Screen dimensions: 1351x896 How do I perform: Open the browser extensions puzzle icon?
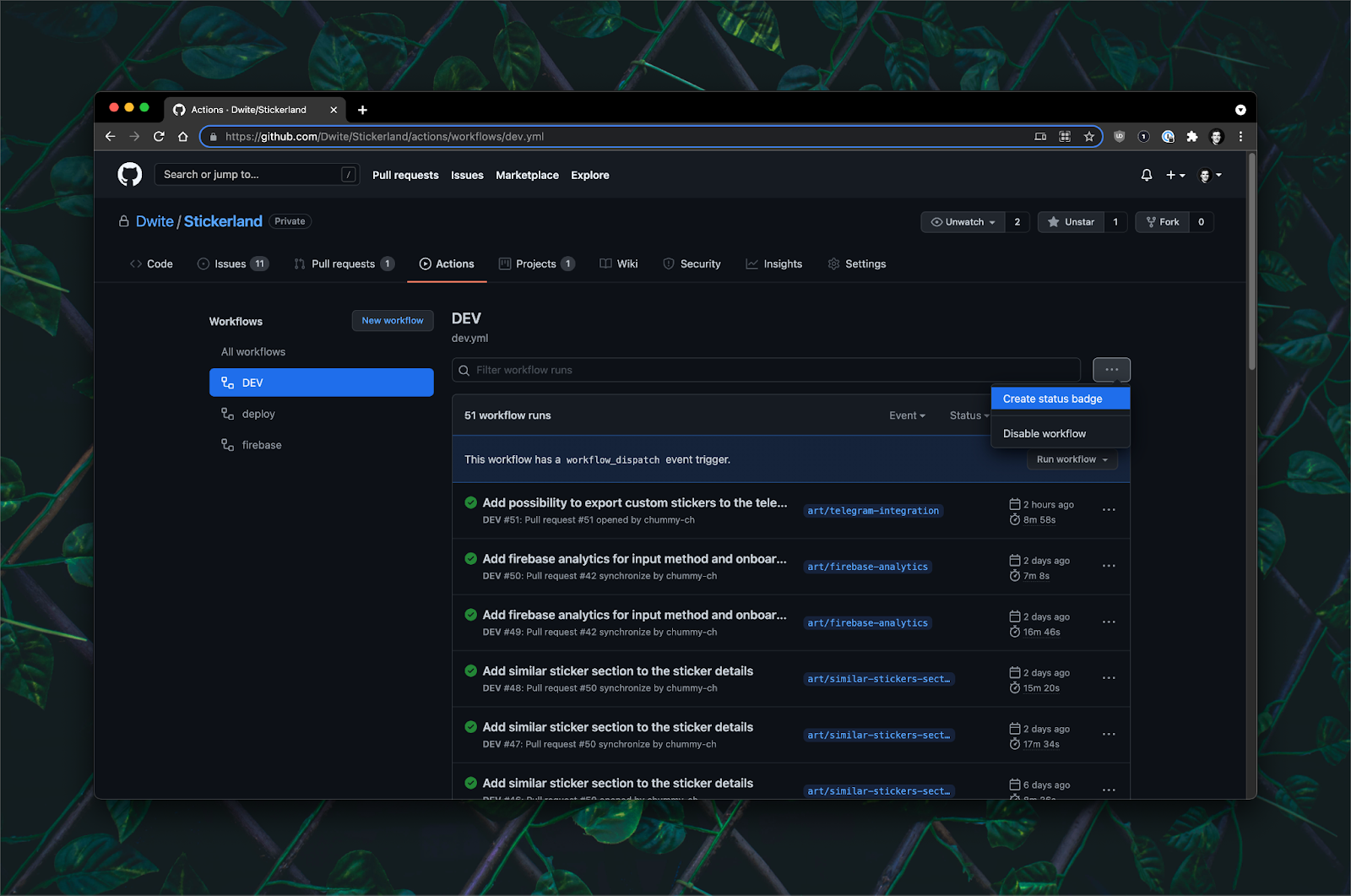pos(1192,136)
